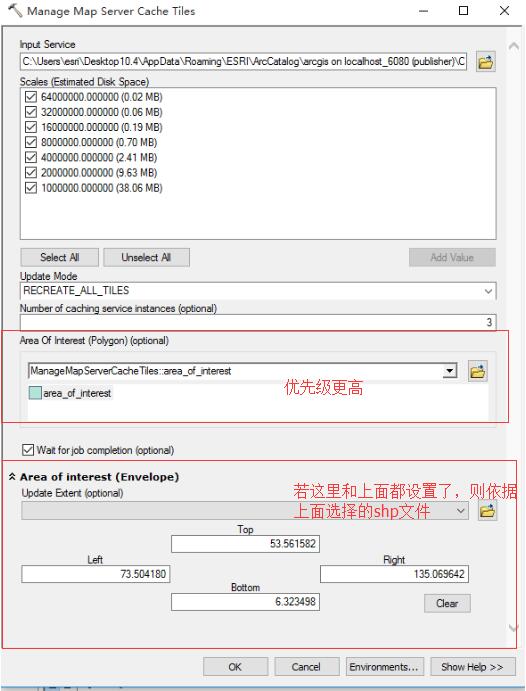Uncheck the 1000000.000000 scale checkbox

point(31,188)
